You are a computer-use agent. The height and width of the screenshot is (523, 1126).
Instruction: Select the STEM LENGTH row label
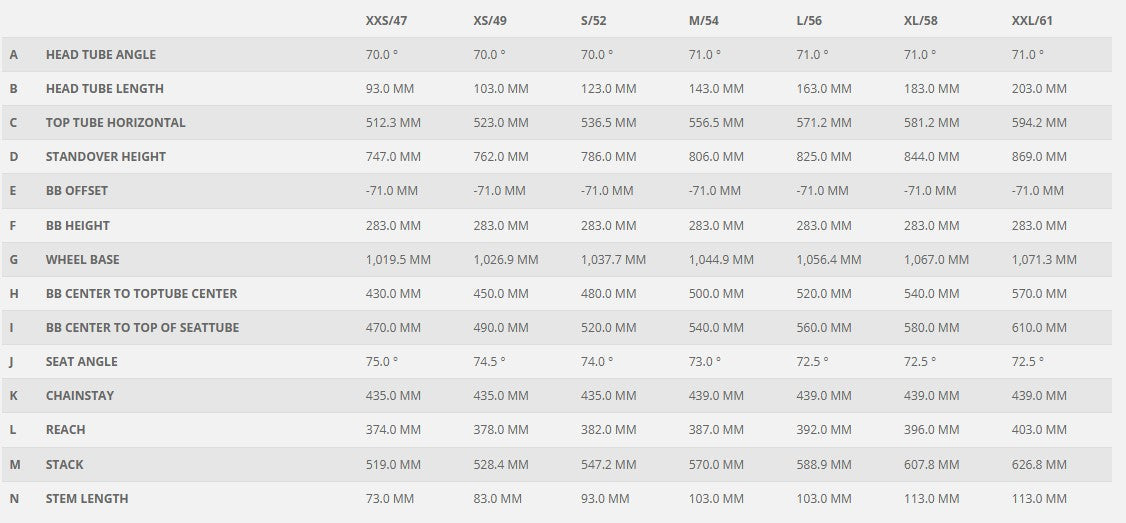[x=87, y=499]
